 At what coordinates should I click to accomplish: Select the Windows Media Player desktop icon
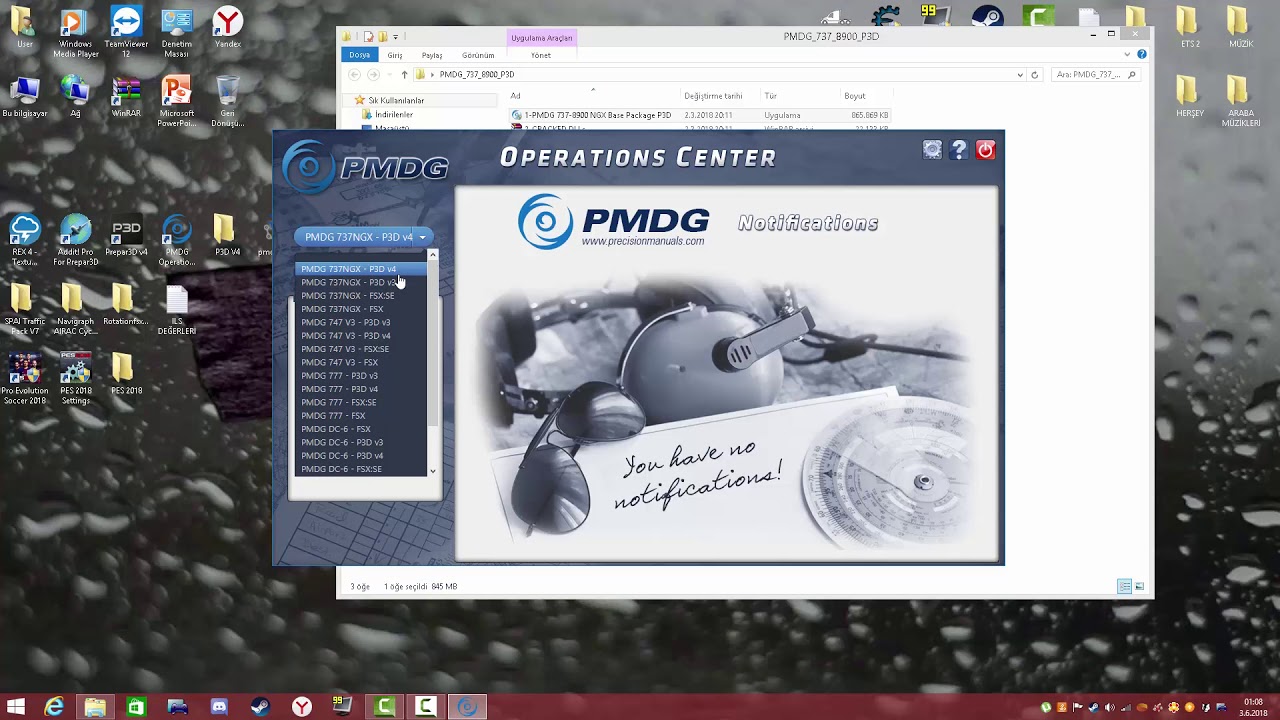tap(75, 32)
